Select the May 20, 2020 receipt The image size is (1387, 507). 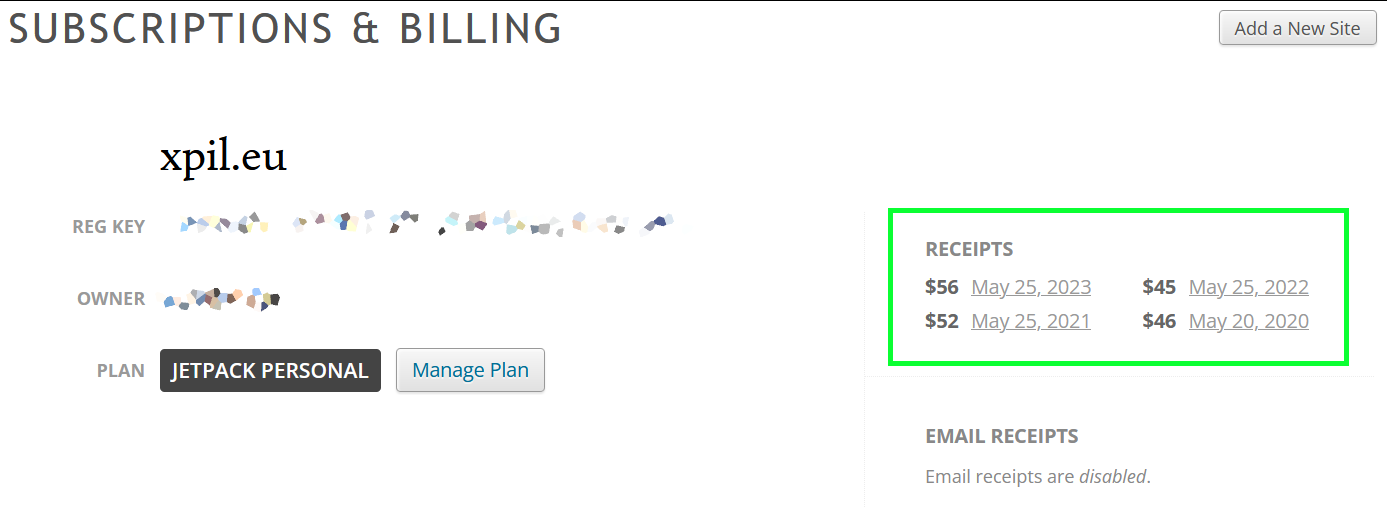[1248, 321]
